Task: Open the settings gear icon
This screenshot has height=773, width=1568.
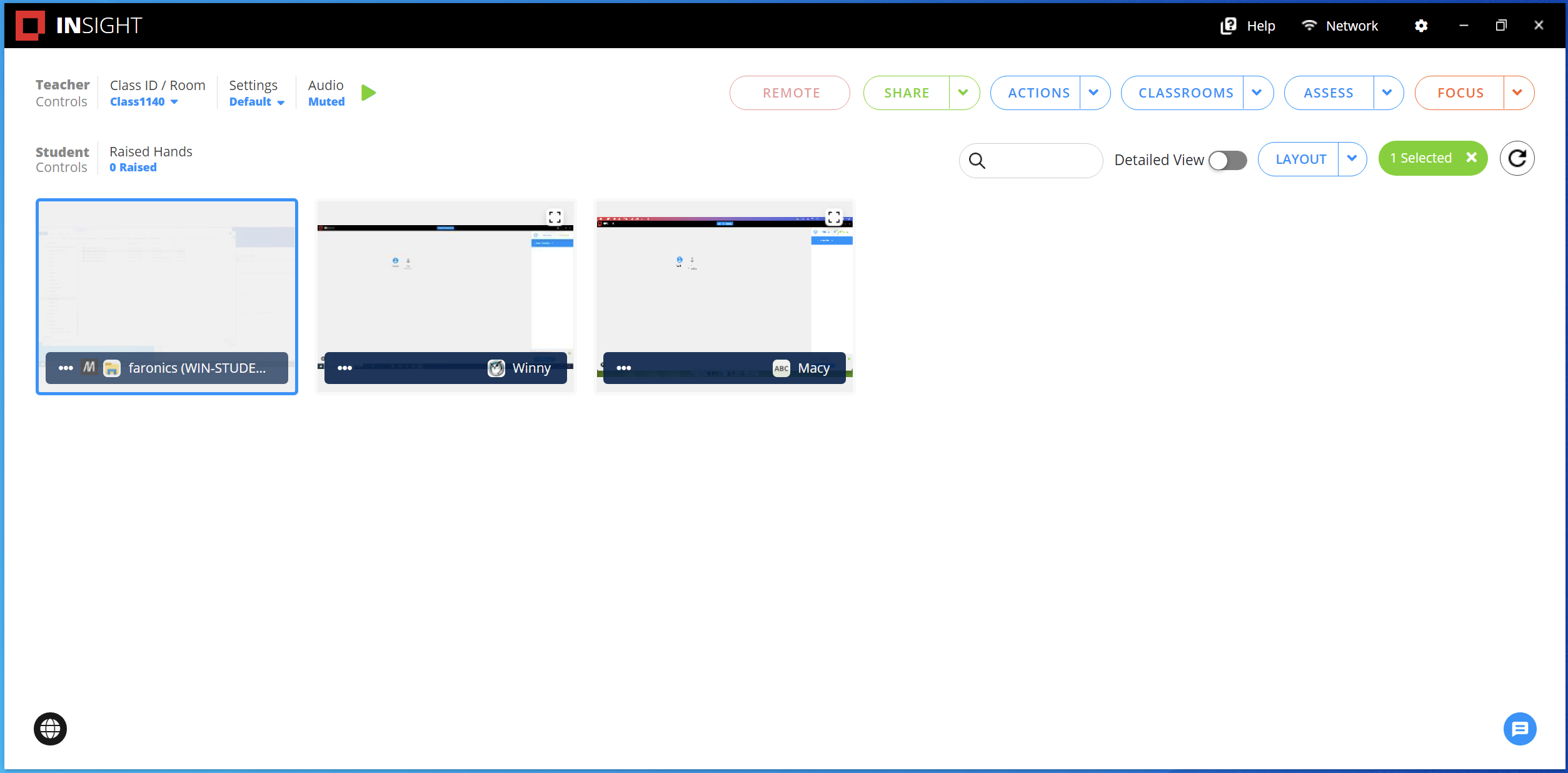Action: [1420, 26]
